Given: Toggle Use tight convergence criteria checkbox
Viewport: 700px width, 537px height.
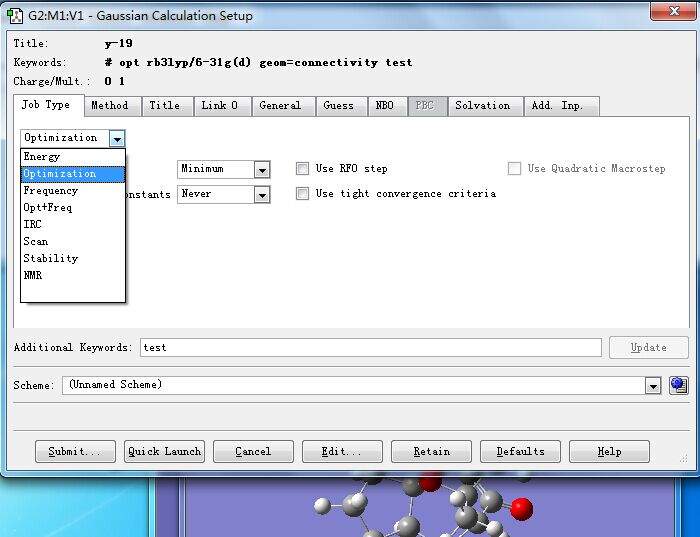Looking at the screenshot, I should coord(302,193).
